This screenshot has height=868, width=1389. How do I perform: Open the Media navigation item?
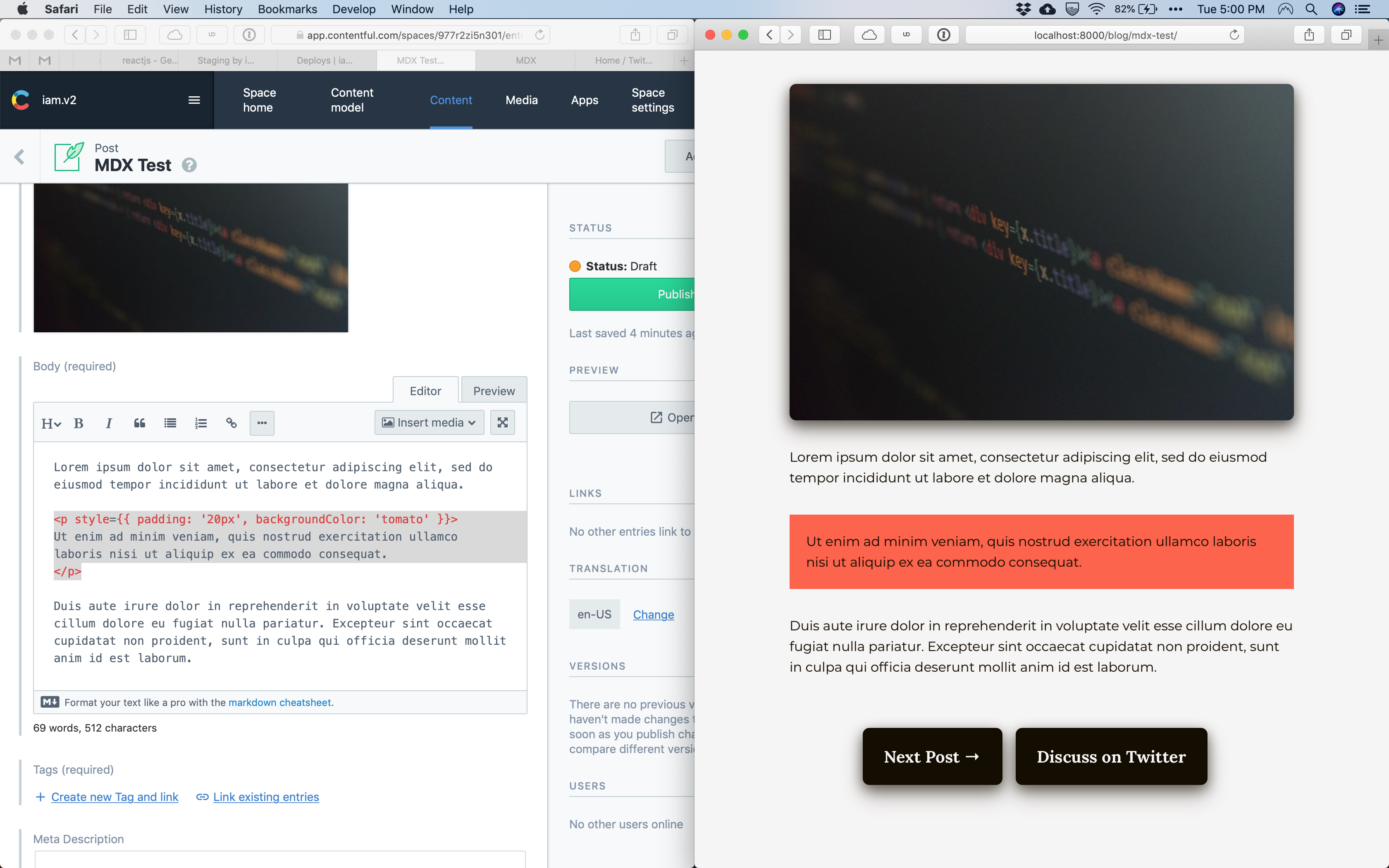coord(521,100)
